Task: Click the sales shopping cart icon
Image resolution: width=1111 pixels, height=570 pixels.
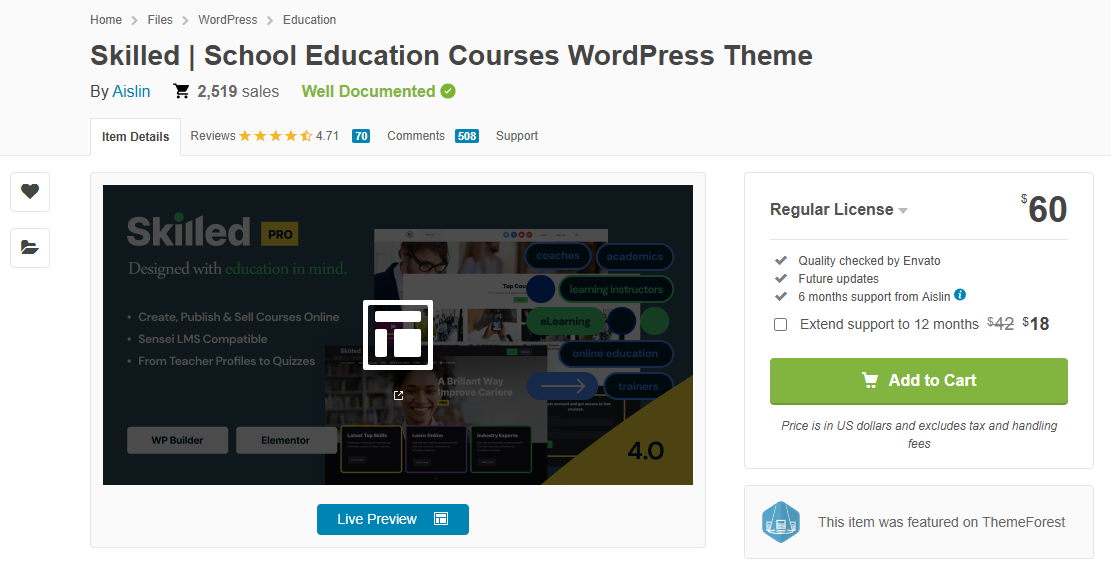Action: click(x=181, y=91)
